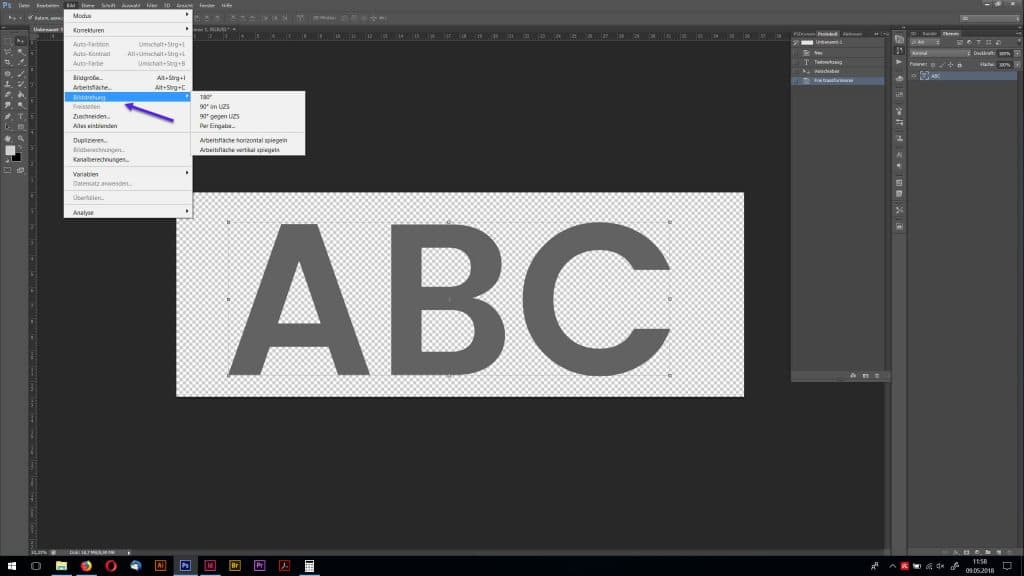Toggle Quick Mask mode icon
The width and height of the screenshot is (1024, 576).
7,170
